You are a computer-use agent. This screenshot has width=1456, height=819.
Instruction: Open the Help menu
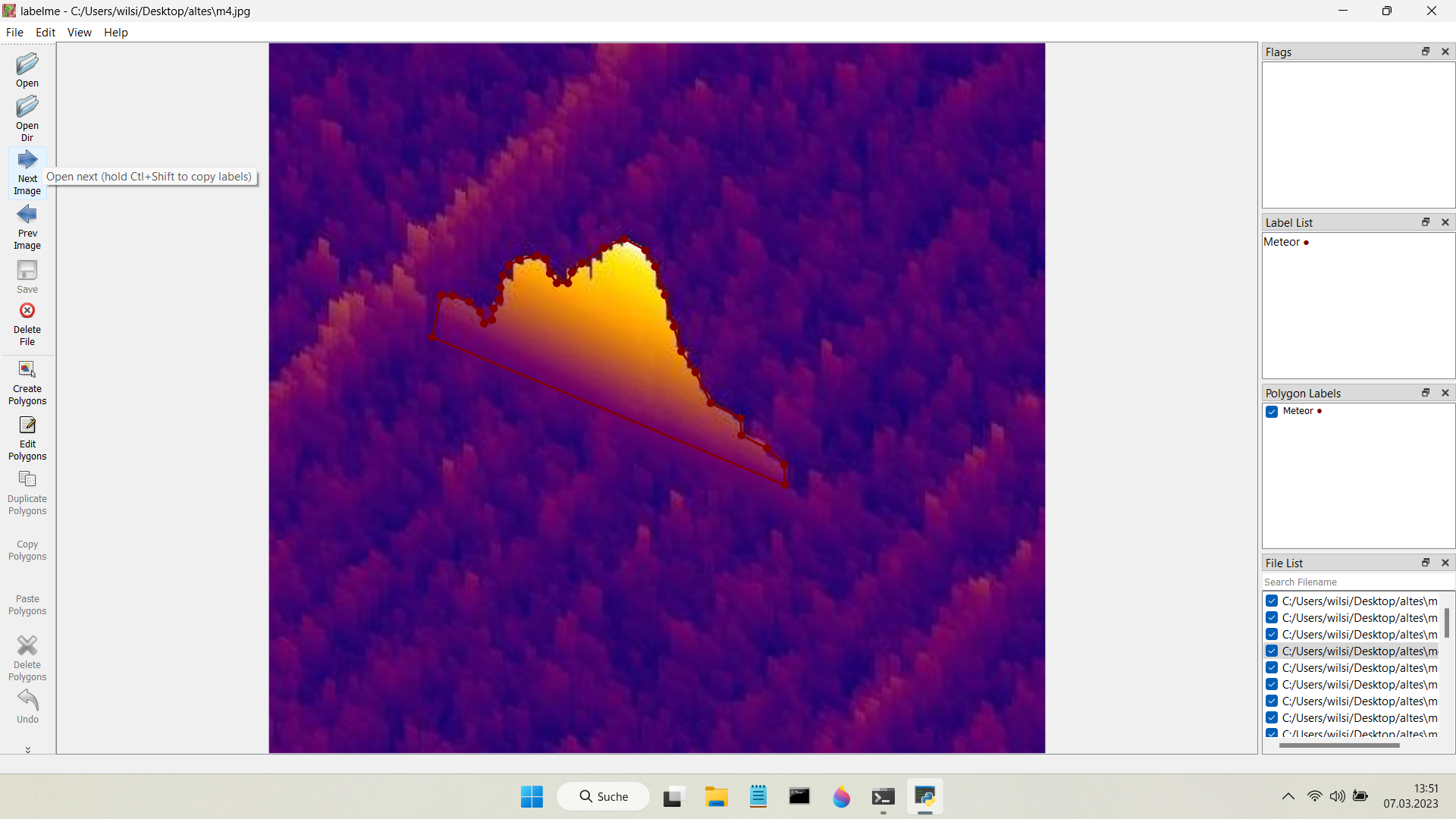click(x=116, y=32)
